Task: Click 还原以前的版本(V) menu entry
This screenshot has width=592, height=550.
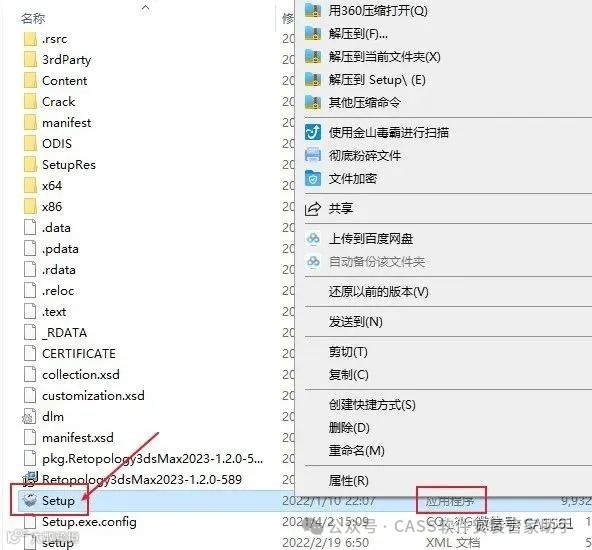Action: coord(378,291)
